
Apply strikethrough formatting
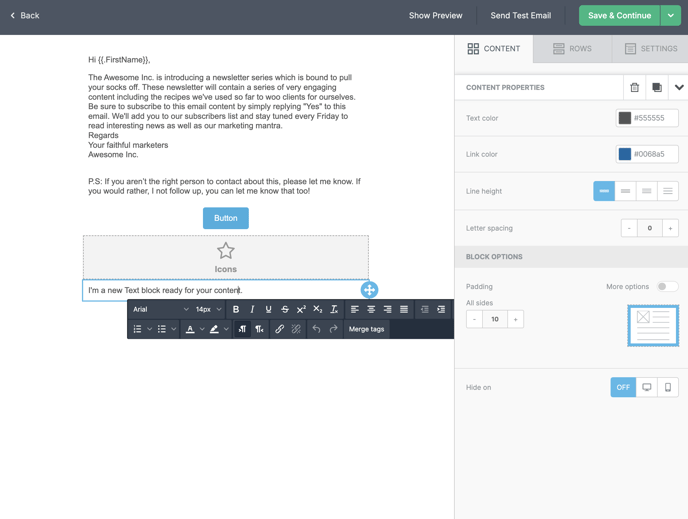click(x=285, y=309)
